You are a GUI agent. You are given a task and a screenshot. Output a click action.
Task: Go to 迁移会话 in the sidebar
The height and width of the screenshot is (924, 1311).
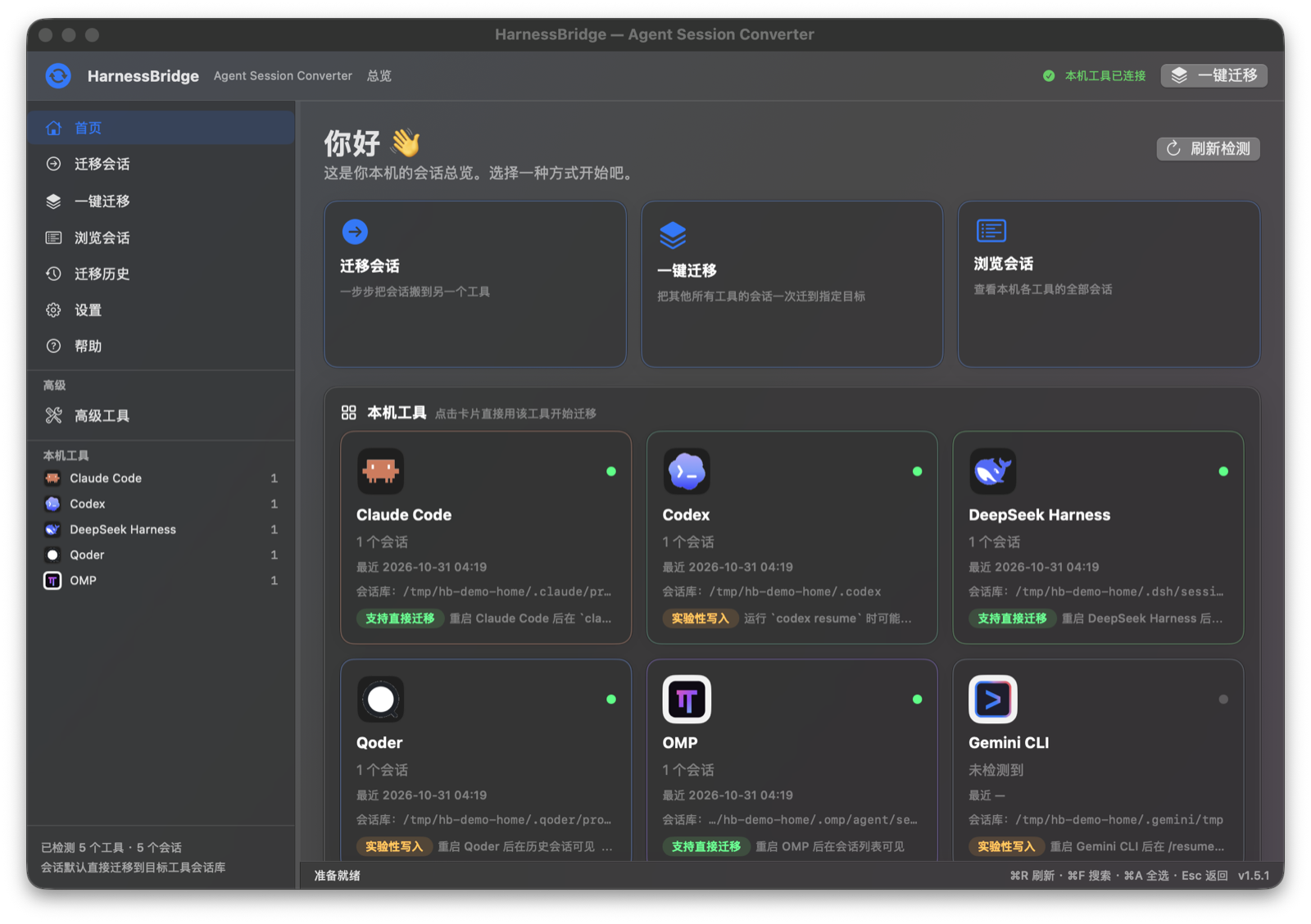click(161, 164)
